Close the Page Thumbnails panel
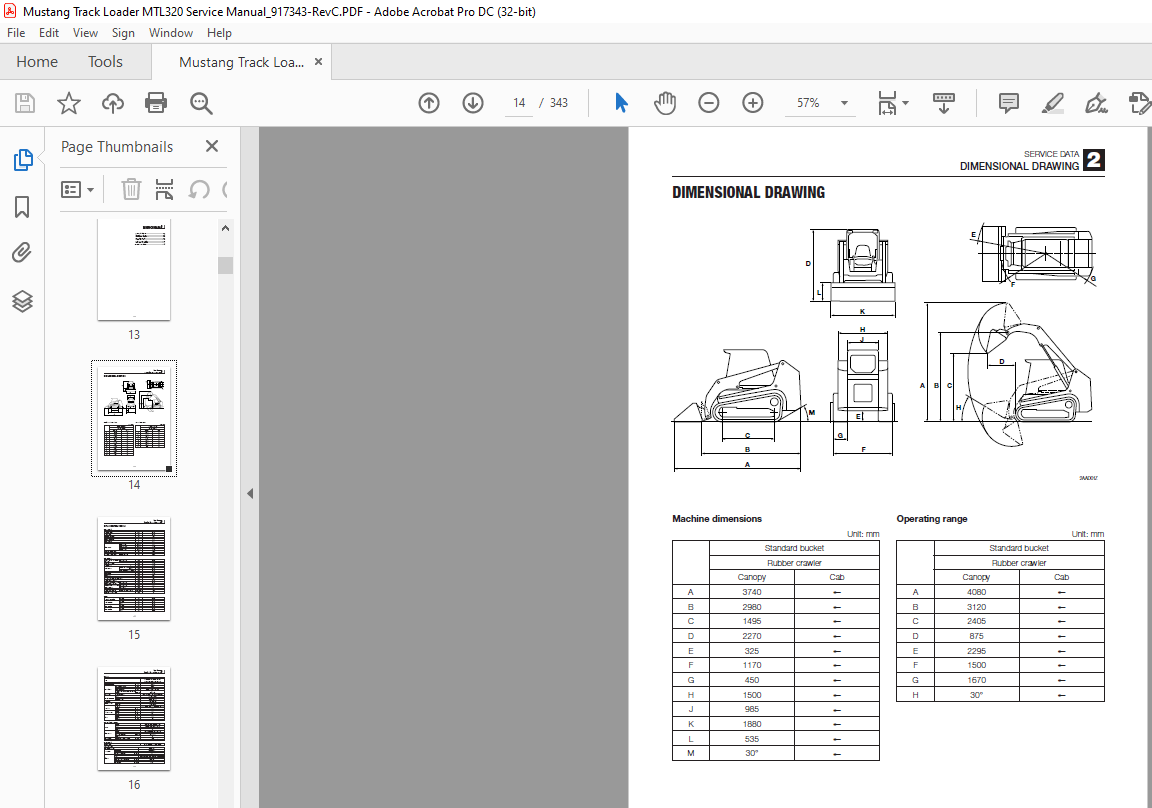Viewport: 1152px width, 808px height. (x=212, y=146)
